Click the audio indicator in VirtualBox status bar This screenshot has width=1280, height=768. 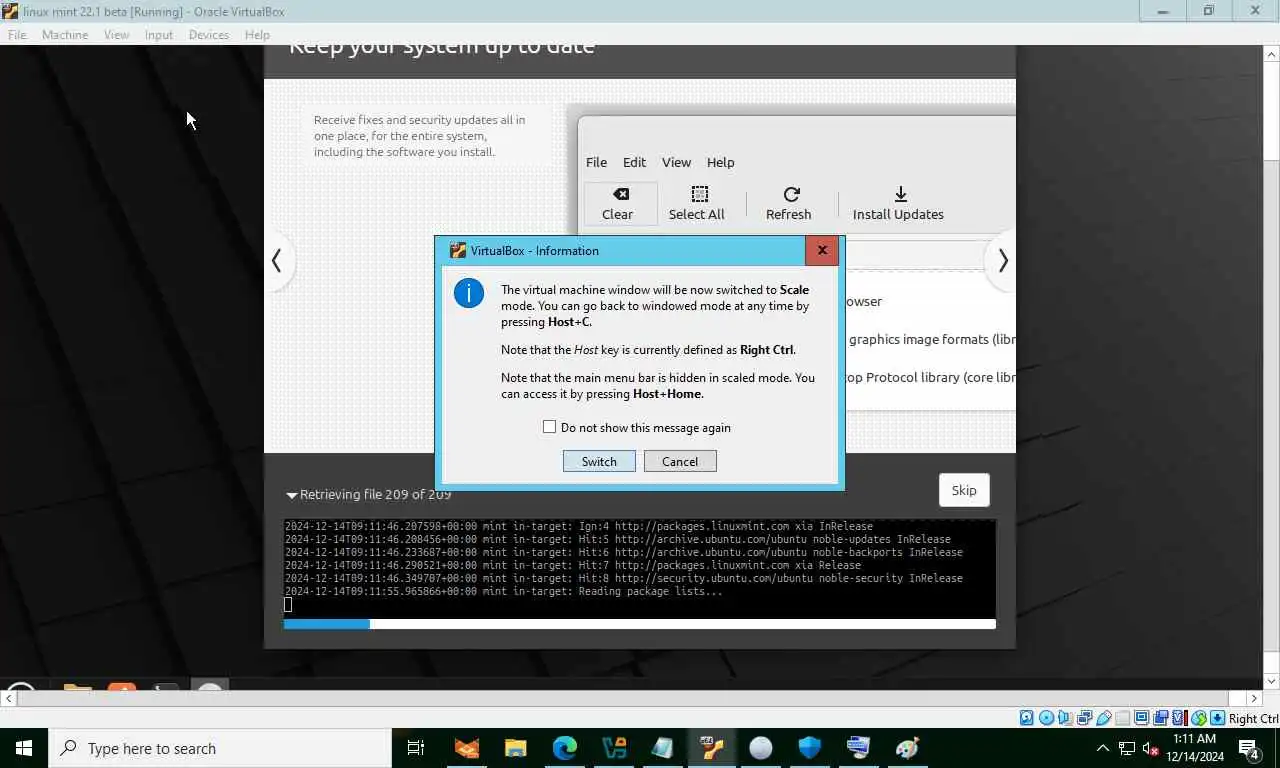pyautogui.click(x=1065, y=718)
